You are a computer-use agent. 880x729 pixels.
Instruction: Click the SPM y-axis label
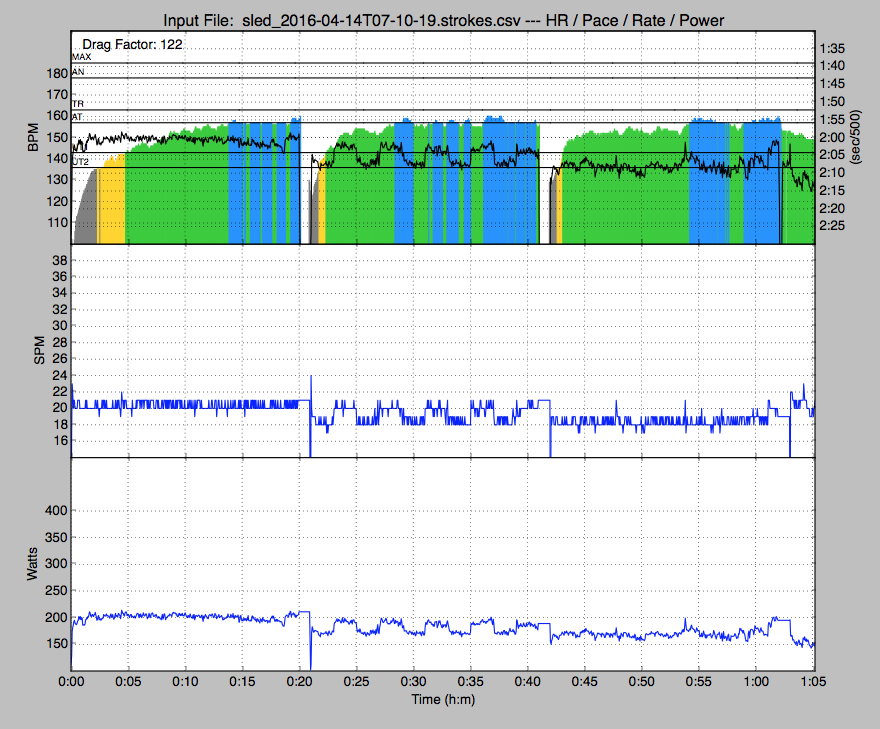click(32, 350)
